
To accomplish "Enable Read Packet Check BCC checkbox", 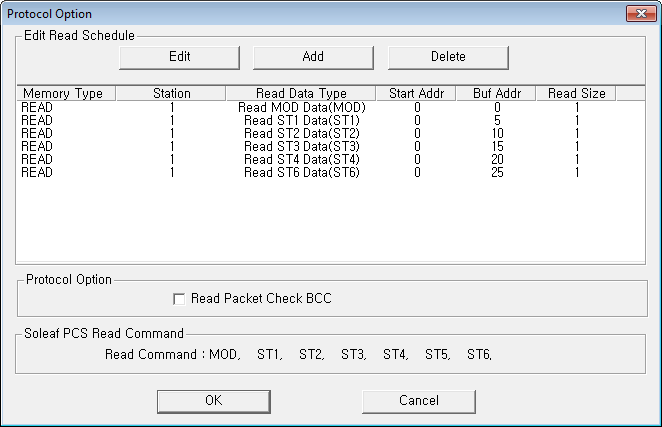I will 179,299.
